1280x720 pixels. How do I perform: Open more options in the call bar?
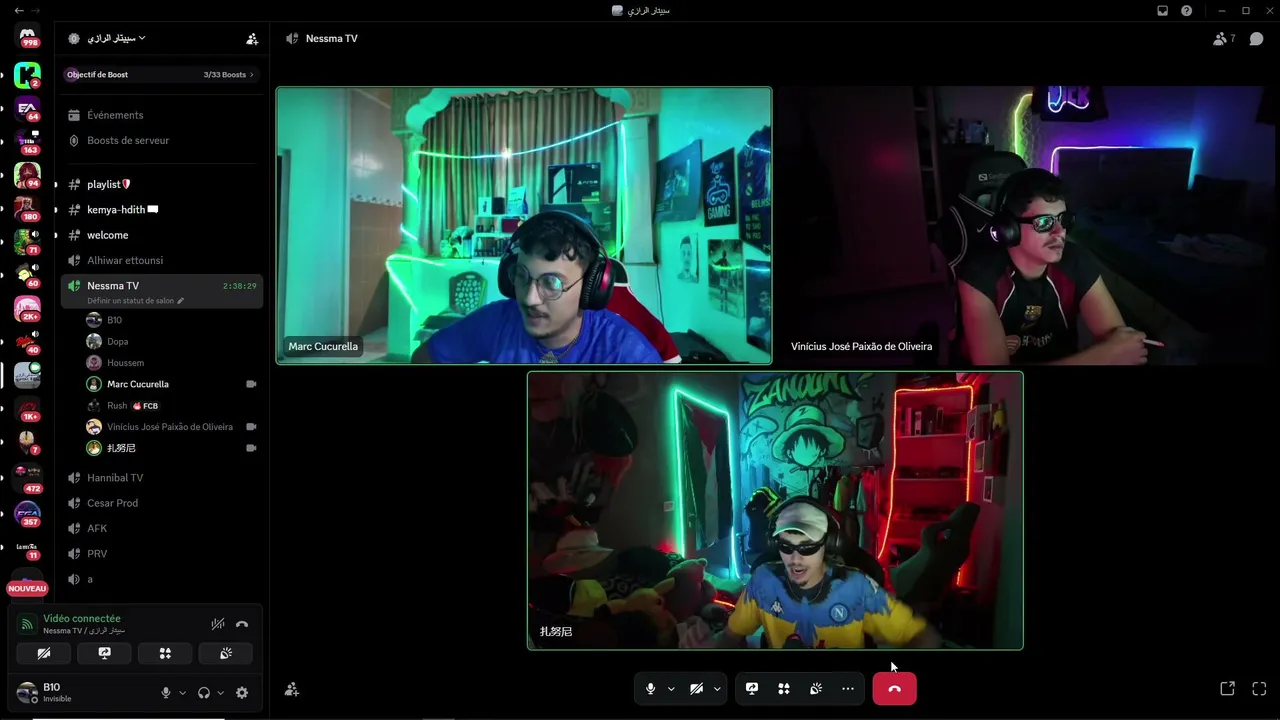pos(848,688)
